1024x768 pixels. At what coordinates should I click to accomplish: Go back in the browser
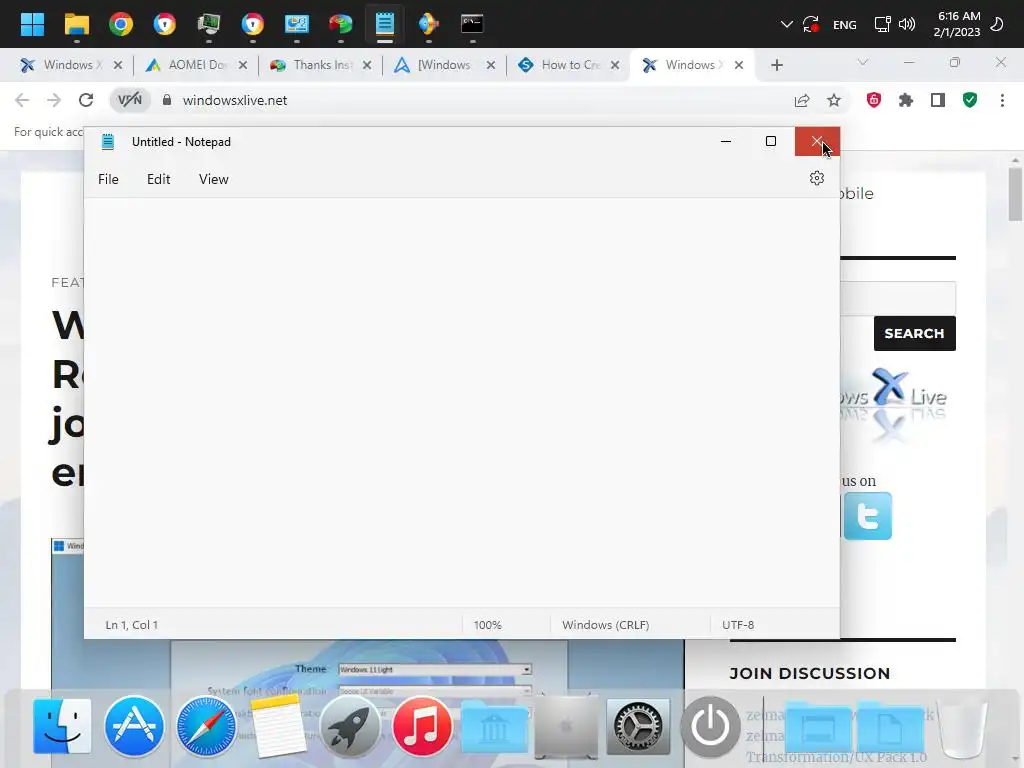[22, 100]
